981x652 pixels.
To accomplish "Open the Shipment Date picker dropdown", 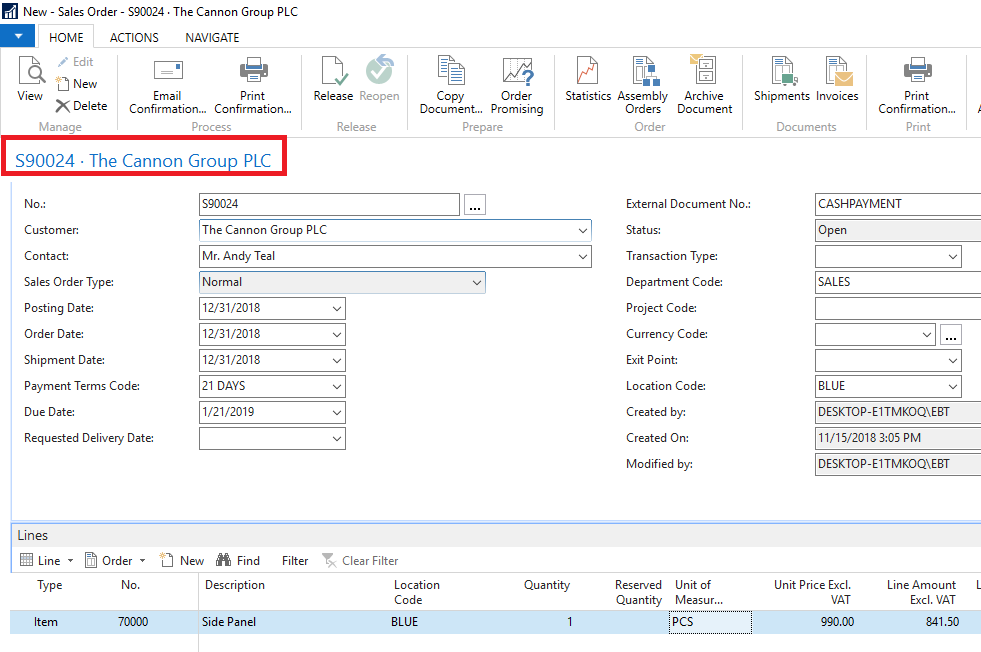I will [337, 360].
